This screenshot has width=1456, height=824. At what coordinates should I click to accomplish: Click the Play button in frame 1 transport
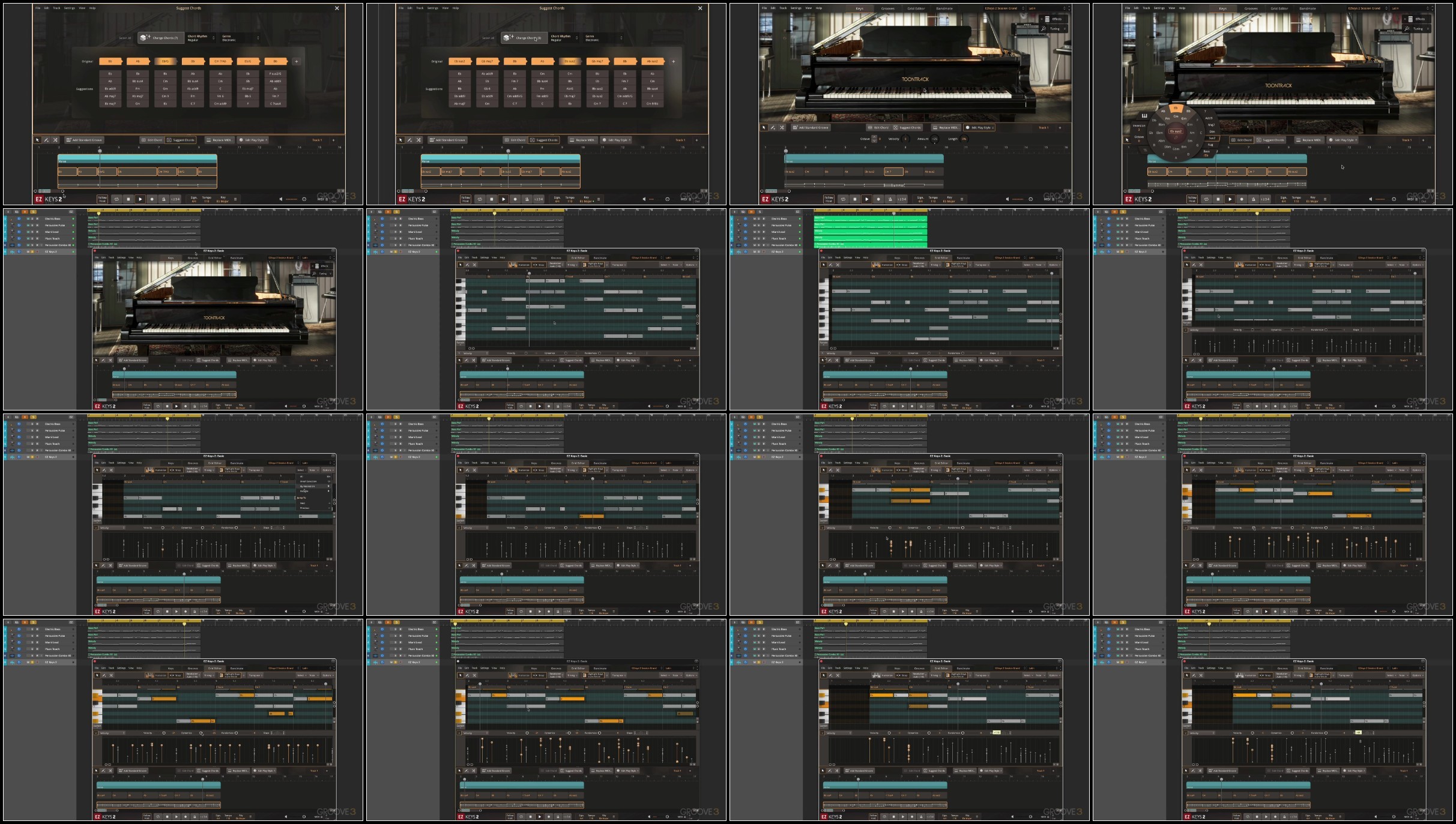pyautogui.click(x=140, y=199)
